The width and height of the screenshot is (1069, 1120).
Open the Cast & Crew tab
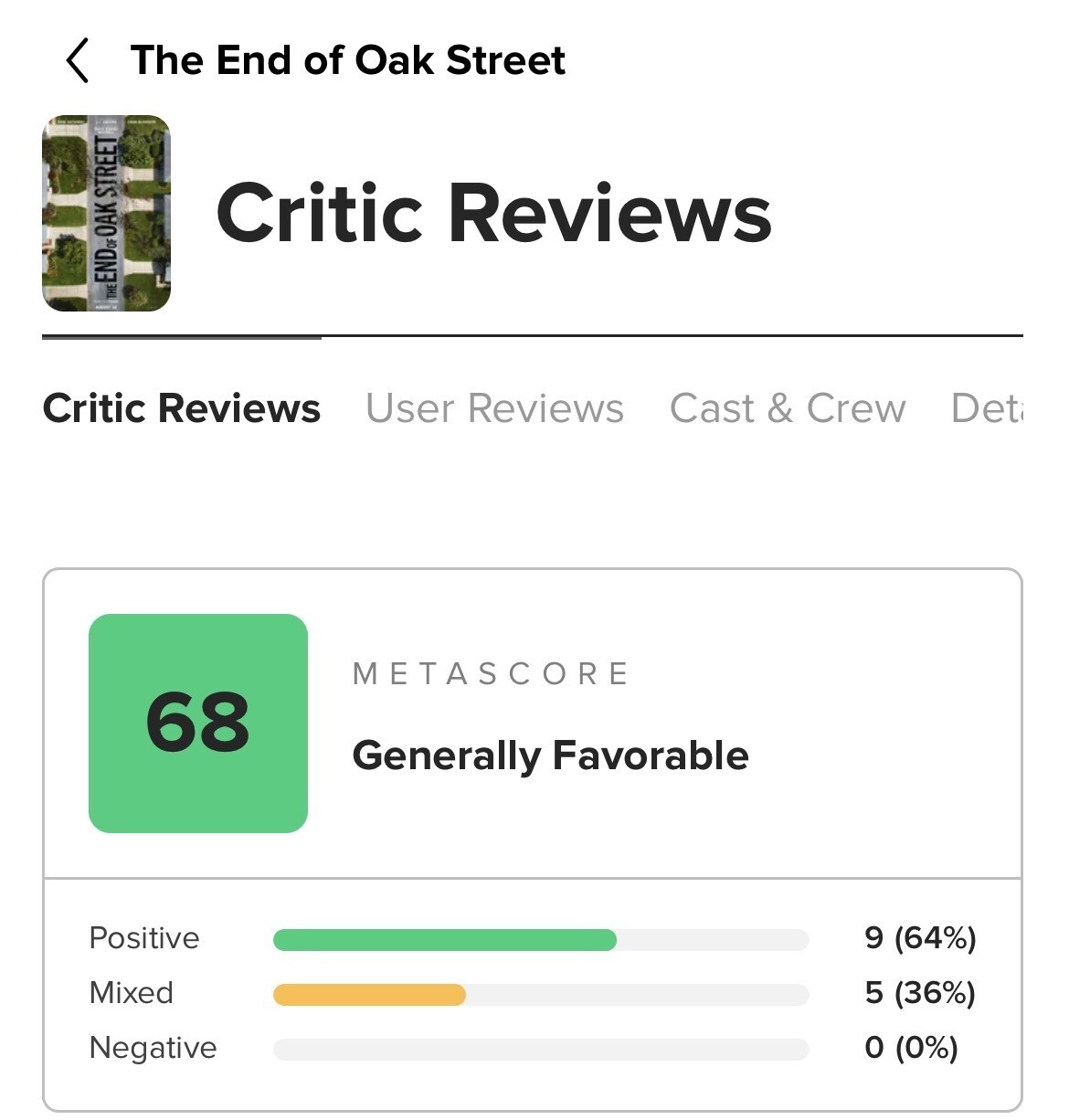(788, 407)
